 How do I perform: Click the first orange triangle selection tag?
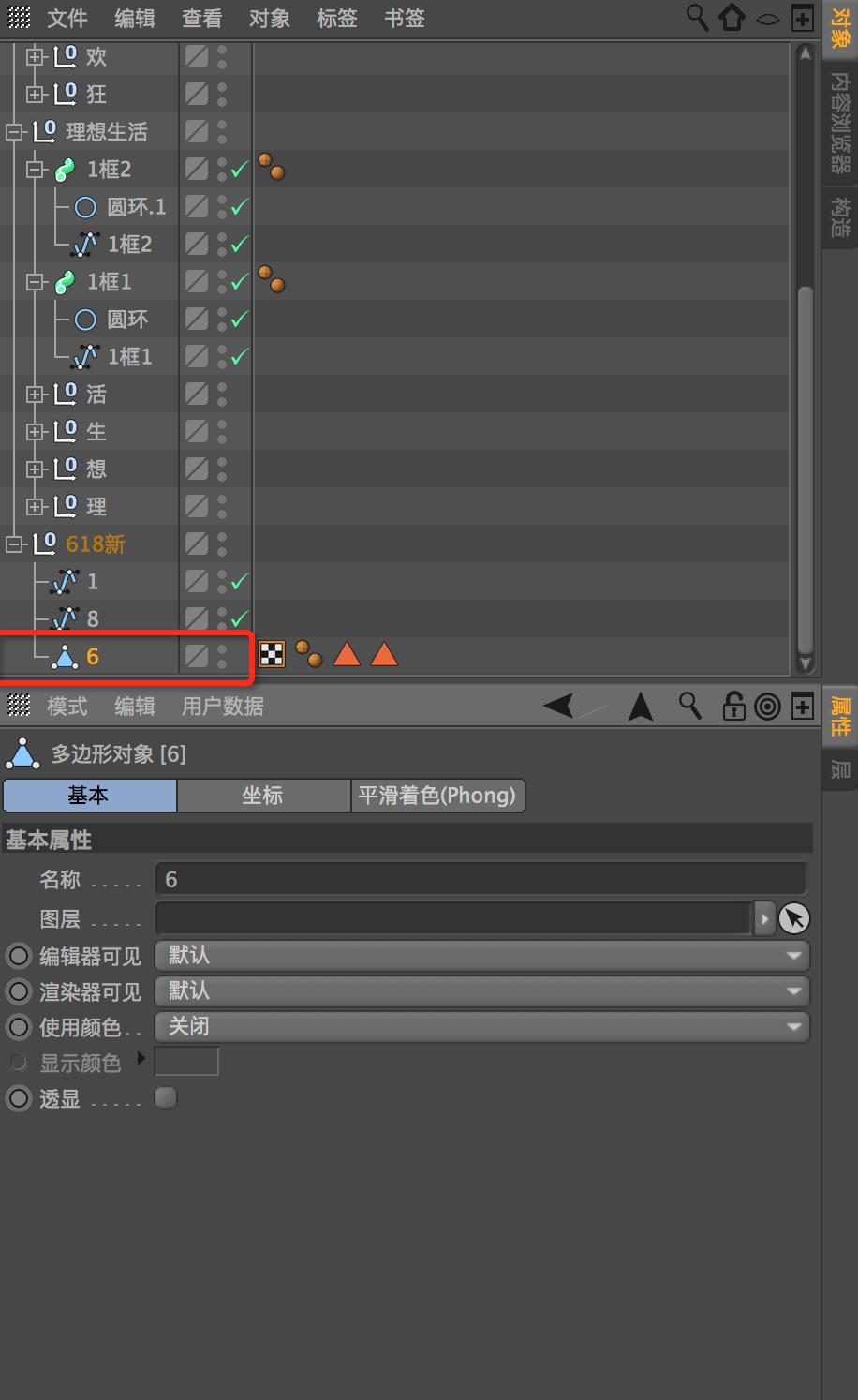pyautogui.click(x=347, y=654)
